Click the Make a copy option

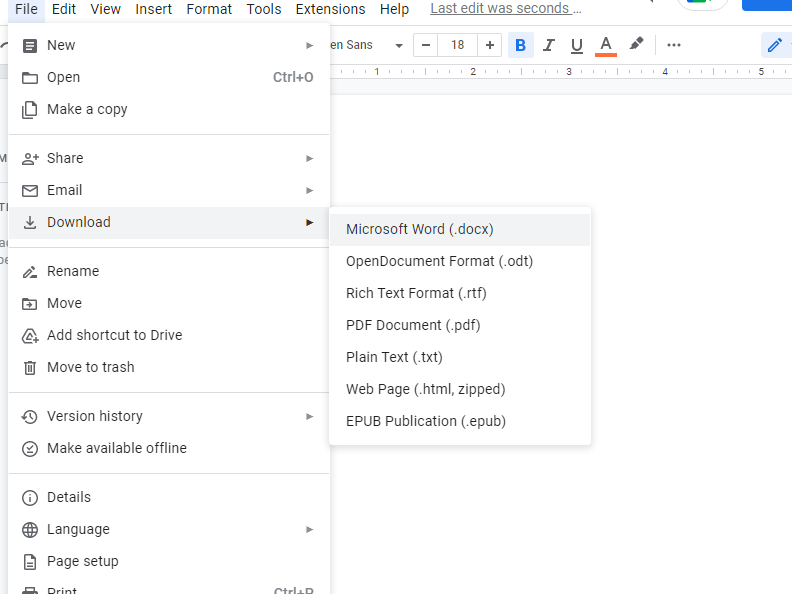pos(87,109)
